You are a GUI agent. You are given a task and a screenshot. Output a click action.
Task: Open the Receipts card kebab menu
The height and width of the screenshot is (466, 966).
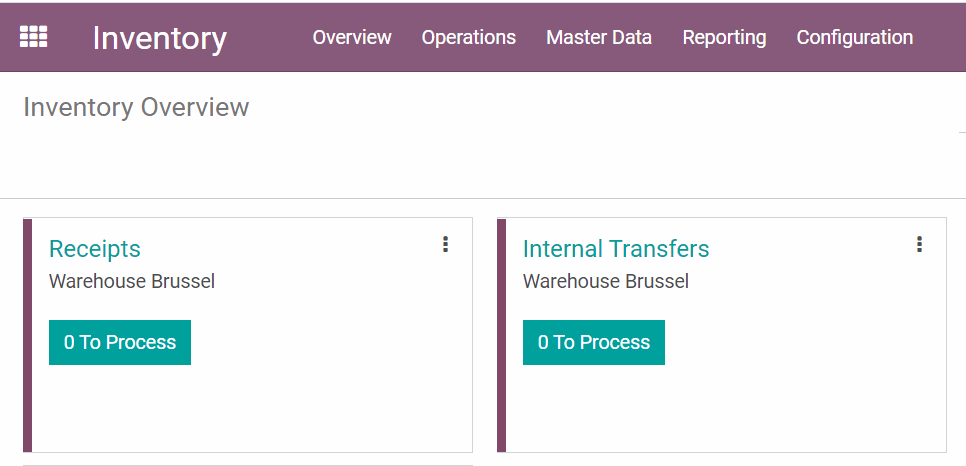[445, 244]
